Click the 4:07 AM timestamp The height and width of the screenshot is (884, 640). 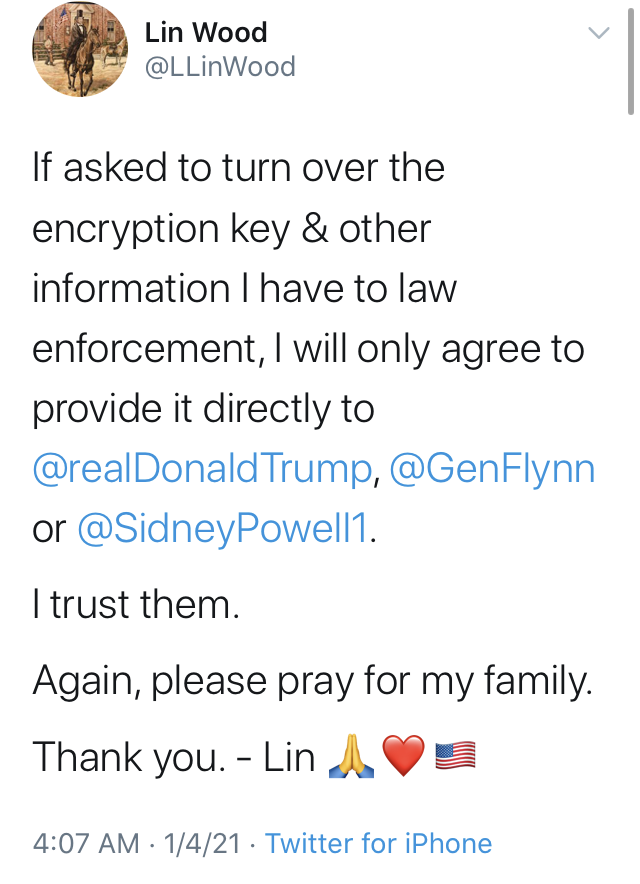coord(86,843)
